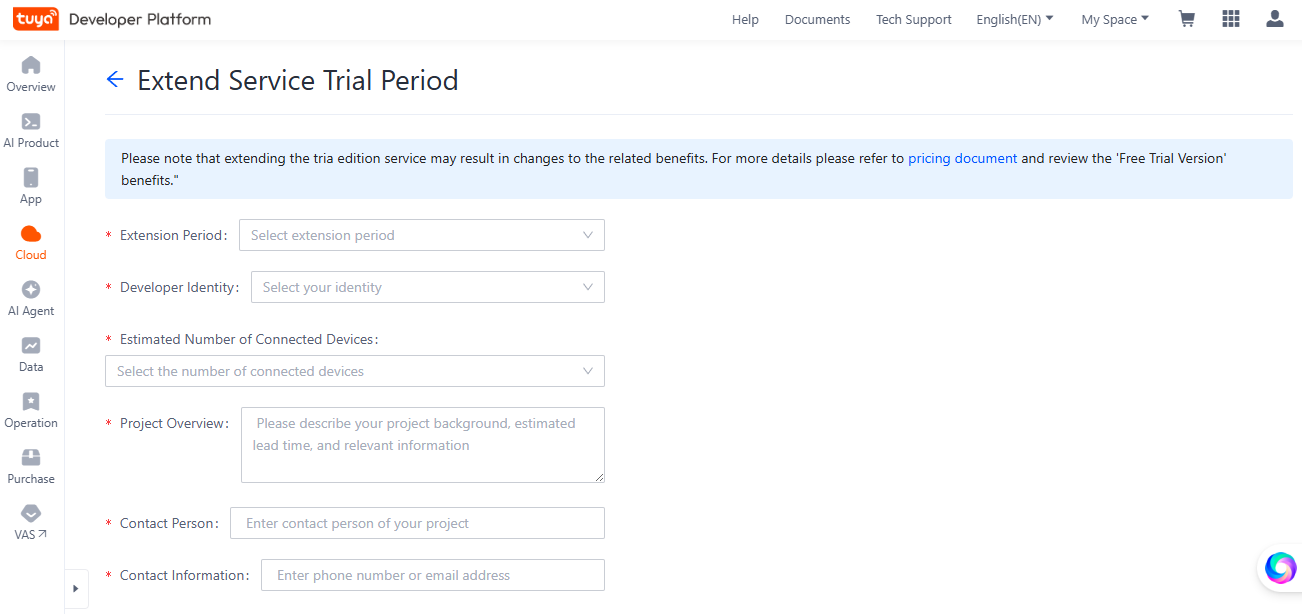The height and width of the screenshot is (614, 1302).
Task: Follow the pricing document link
Action: (962, 158)
